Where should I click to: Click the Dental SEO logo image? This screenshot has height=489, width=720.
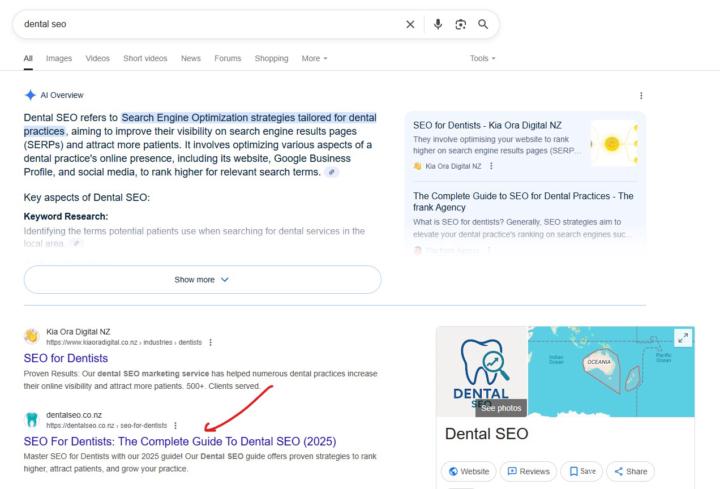[482, 371]
